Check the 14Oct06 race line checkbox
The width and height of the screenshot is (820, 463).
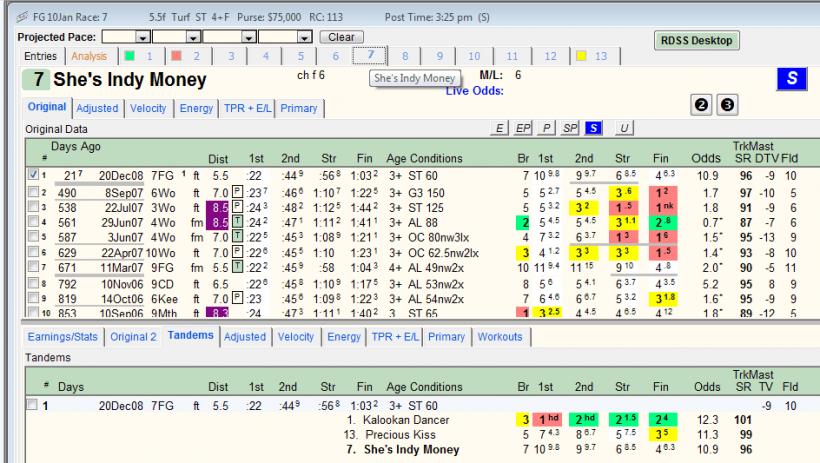click(x=33, y=298)
